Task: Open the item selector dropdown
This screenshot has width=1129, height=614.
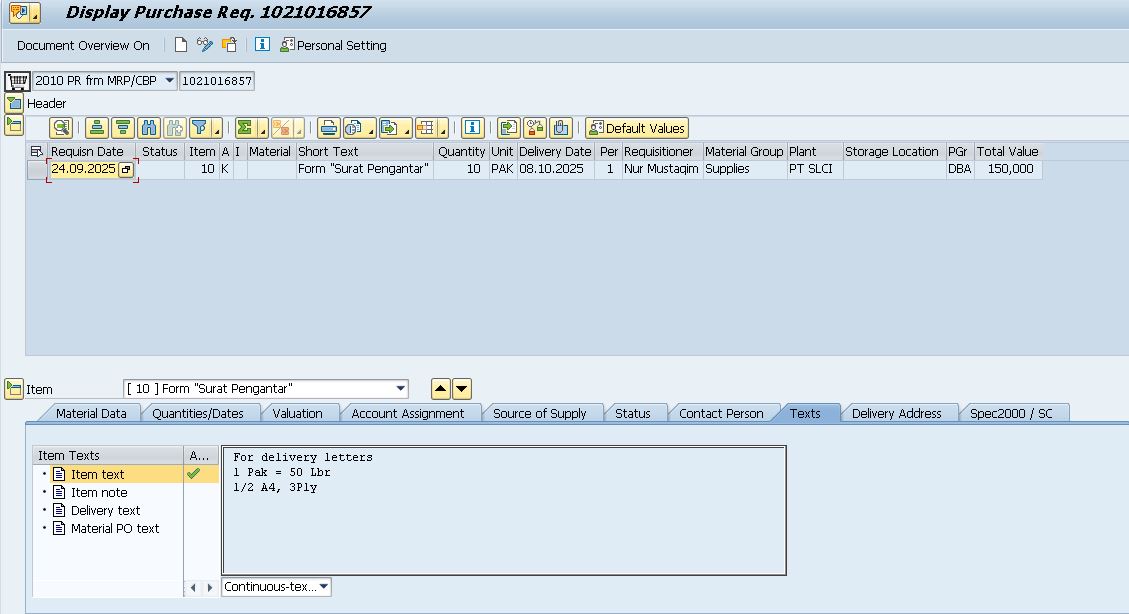Action: point(401,389)
